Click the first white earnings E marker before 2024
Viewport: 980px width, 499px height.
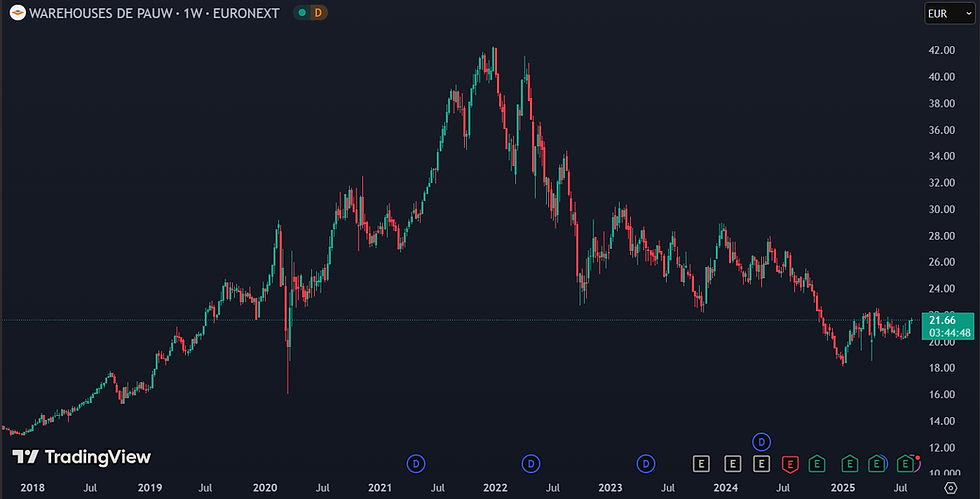pyautogui.click(x=701, y=464)
